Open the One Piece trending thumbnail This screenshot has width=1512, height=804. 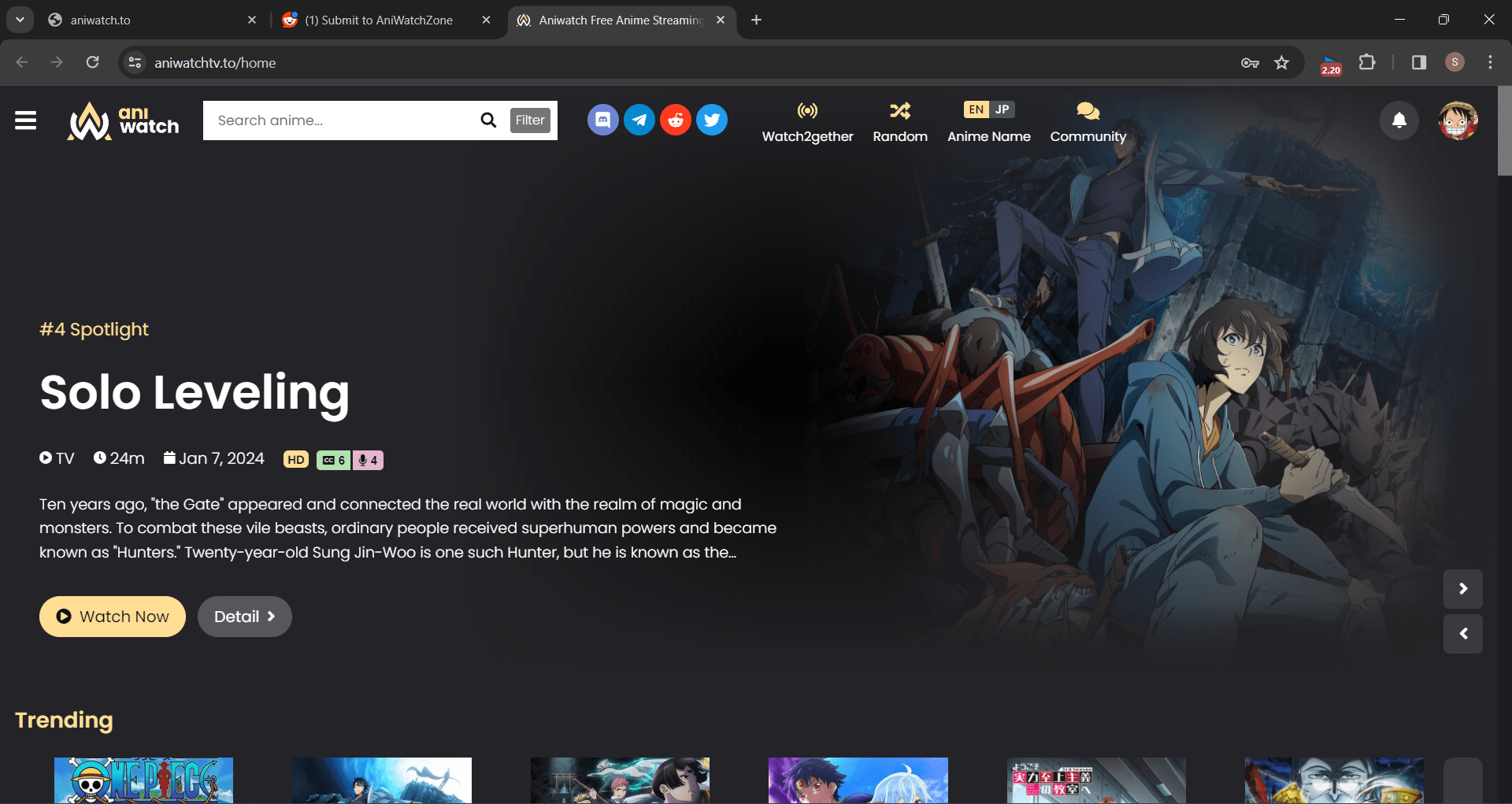coord(143,780)
